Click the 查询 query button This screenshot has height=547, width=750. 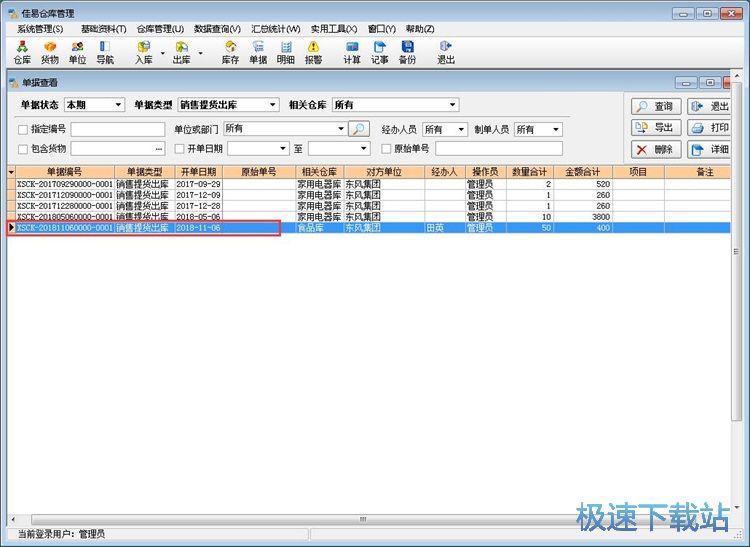pyautogui.click(x=656, y=106)
